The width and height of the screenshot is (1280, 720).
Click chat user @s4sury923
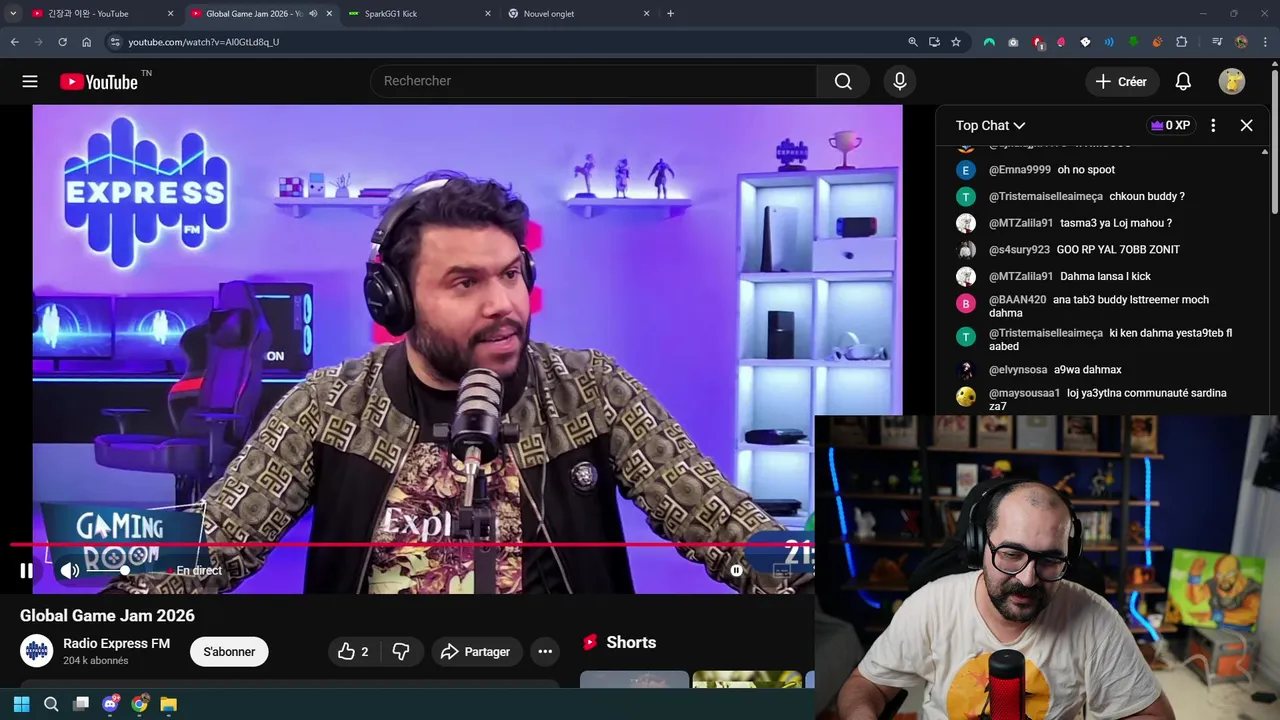coord(1019,250)
